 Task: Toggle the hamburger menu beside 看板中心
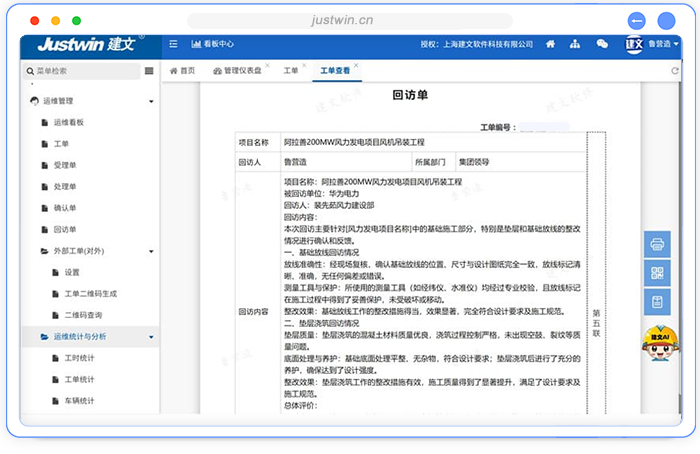[173, 44]
